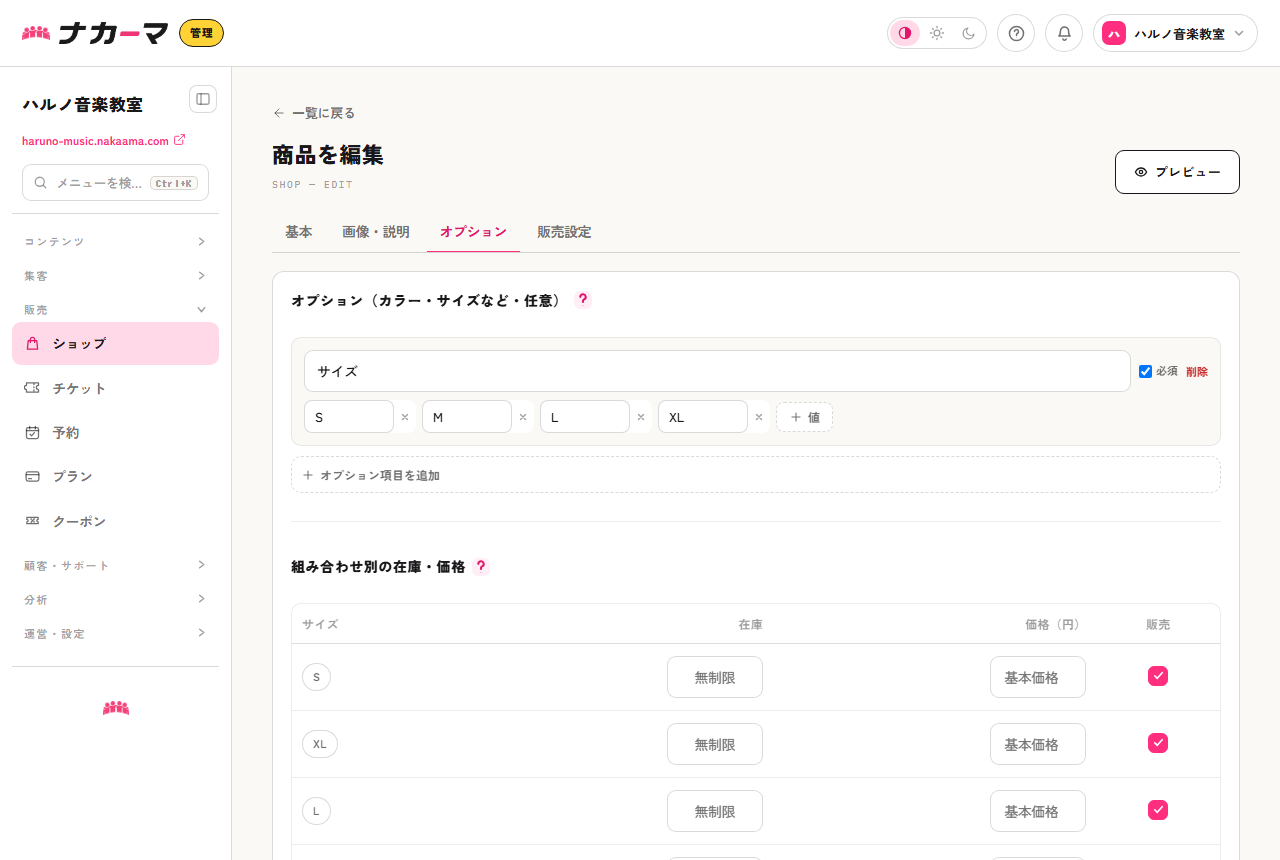Set stock field for size L
The image size is (1280, 860).
[x=715, y=811]
